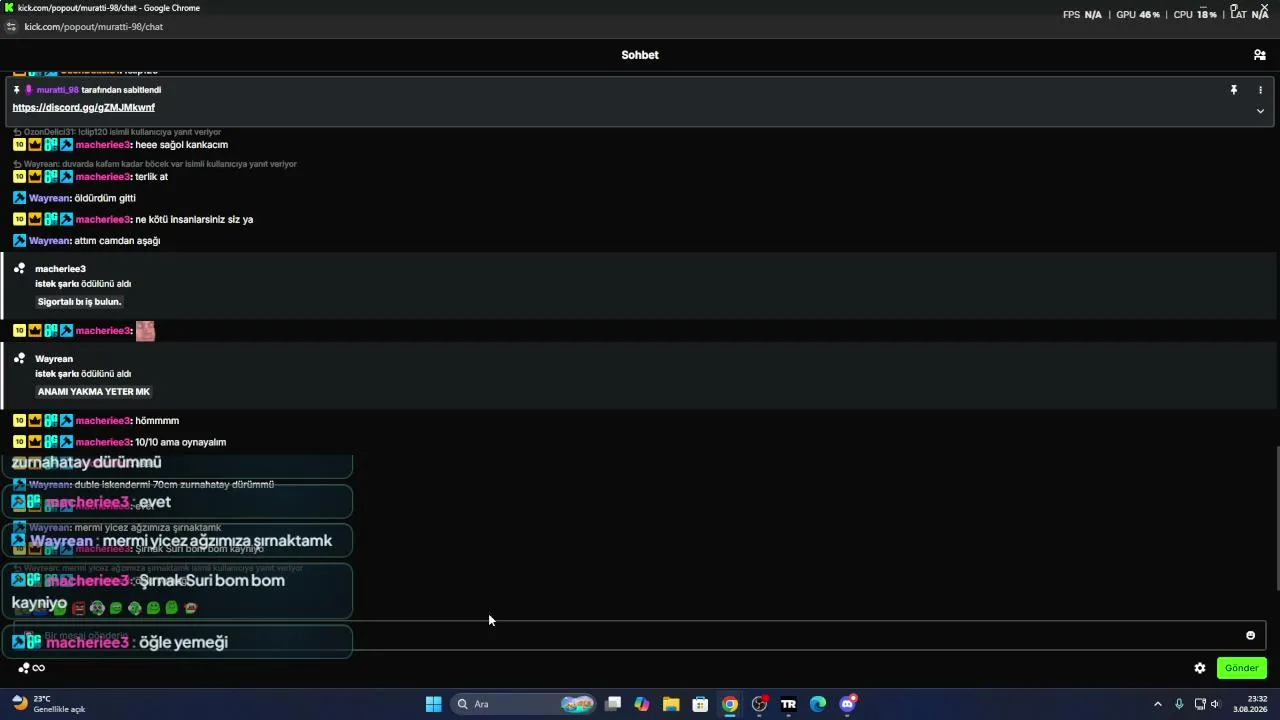Click the chat vertical scrollbar
Image resolution: width=1280 pixels, height=720 pixels.
click(x=1276, y=518)
